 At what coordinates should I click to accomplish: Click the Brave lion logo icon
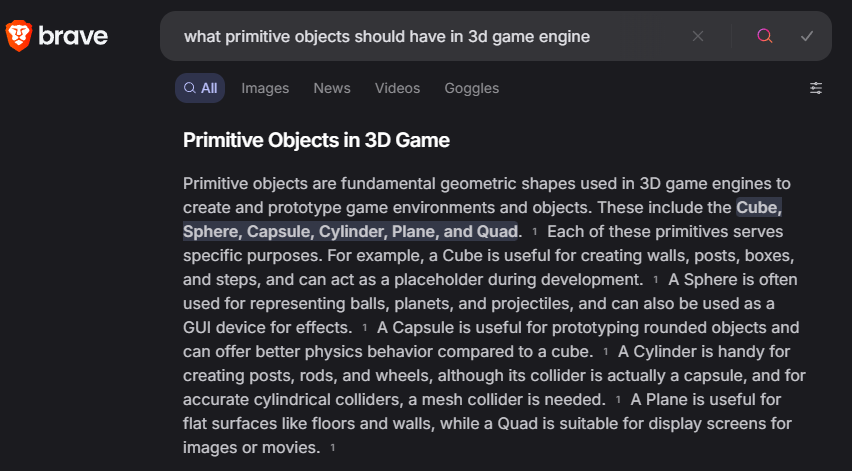19,36
